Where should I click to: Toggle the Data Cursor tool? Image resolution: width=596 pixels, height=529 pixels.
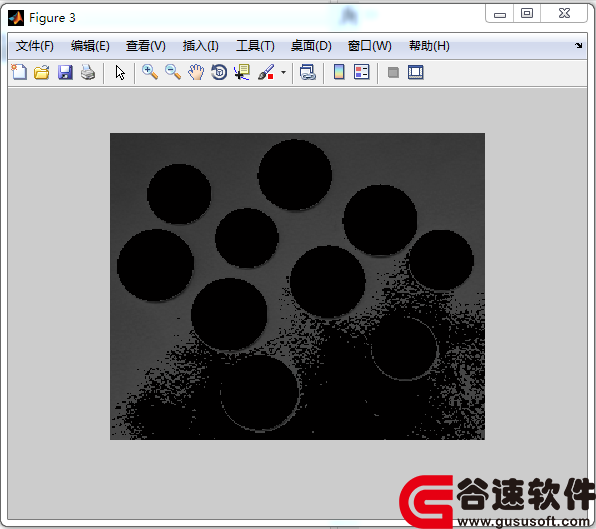(x=242, y=72)
